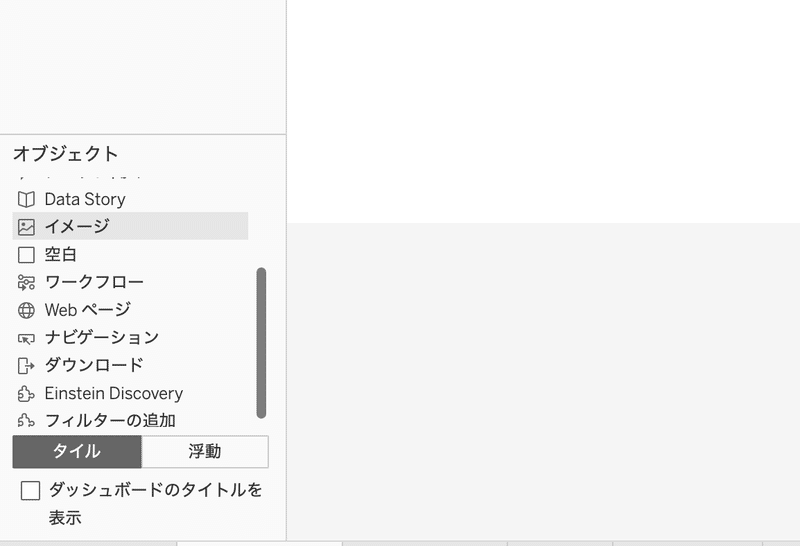The height and width of the screenshot is (546, 800).
Task: Click the フィルターの追加 extension icon
Action: [x=26, y=420]
